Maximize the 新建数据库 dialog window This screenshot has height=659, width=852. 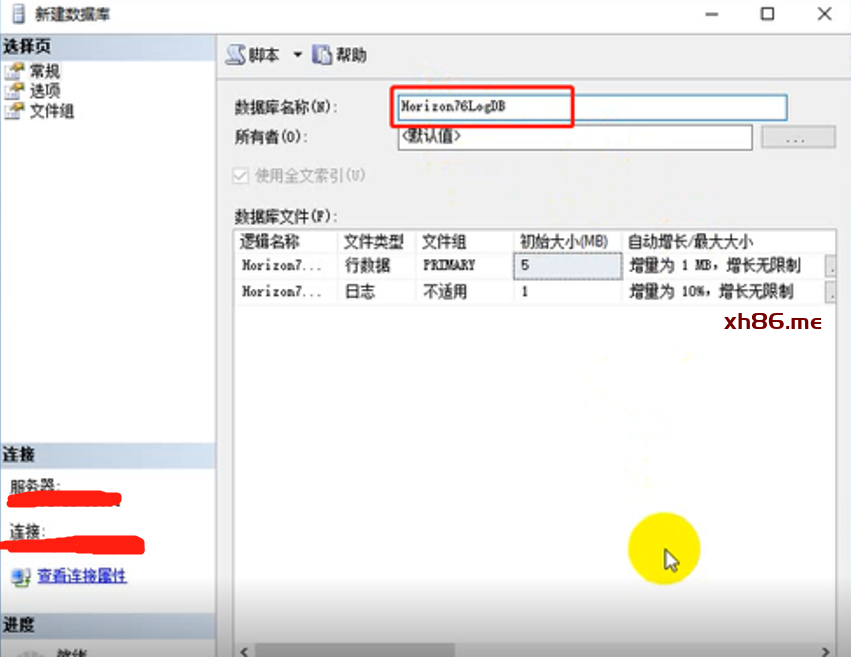[x=767, y=14]
